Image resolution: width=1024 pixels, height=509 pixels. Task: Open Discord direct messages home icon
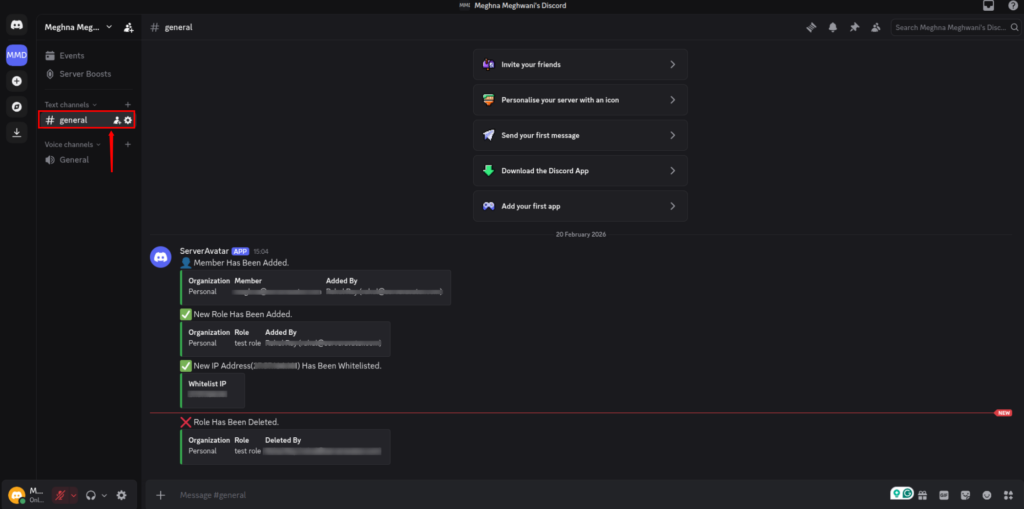17,25
